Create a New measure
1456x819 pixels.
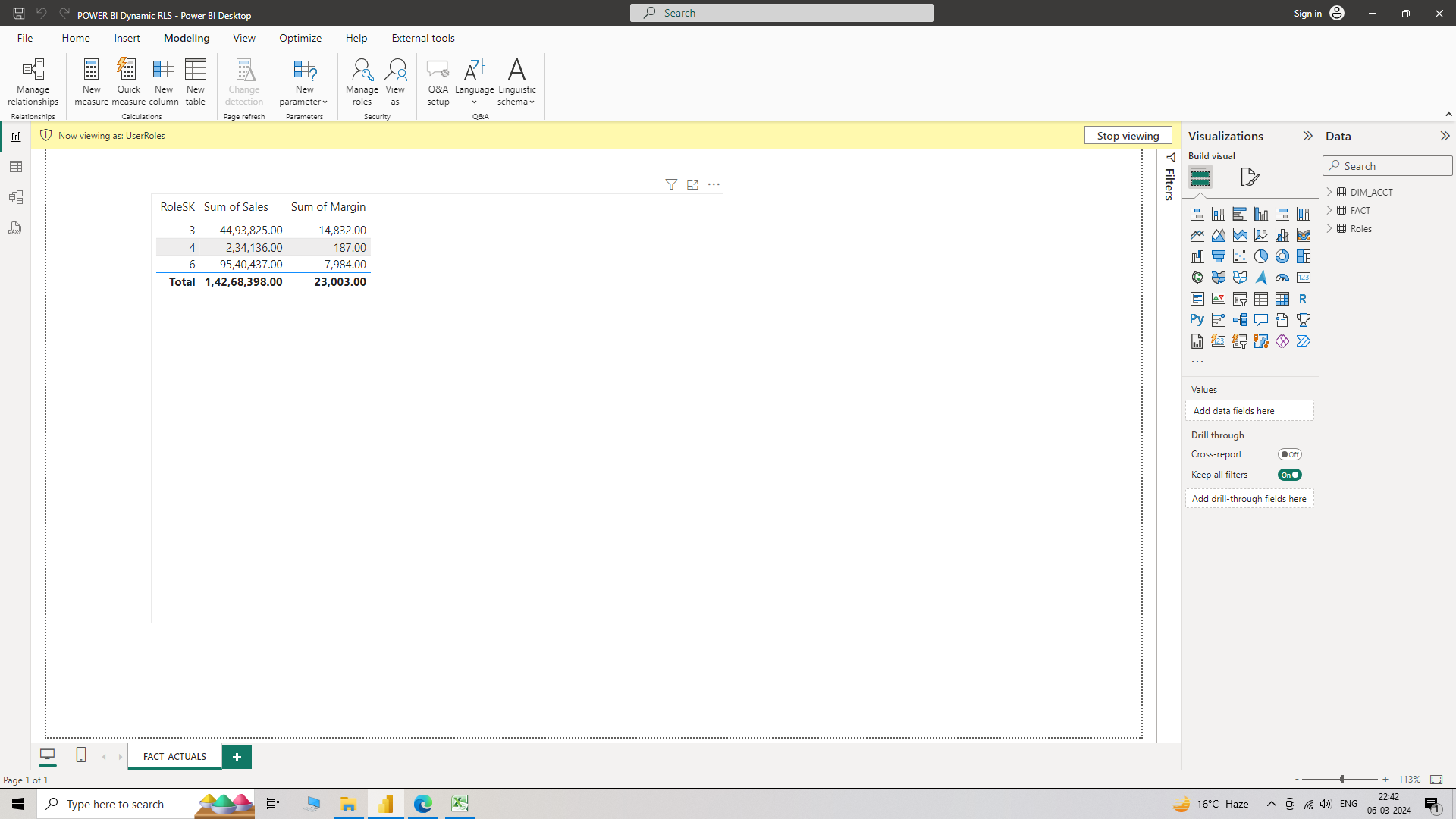pos(91,82)
